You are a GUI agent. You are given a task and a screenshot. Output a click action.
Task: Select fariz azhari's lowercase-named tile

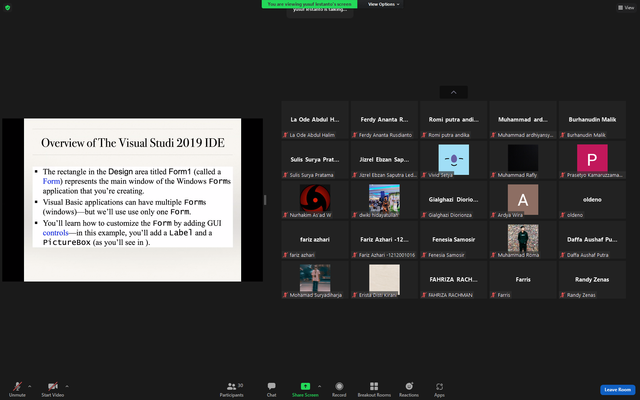[315, 240]
